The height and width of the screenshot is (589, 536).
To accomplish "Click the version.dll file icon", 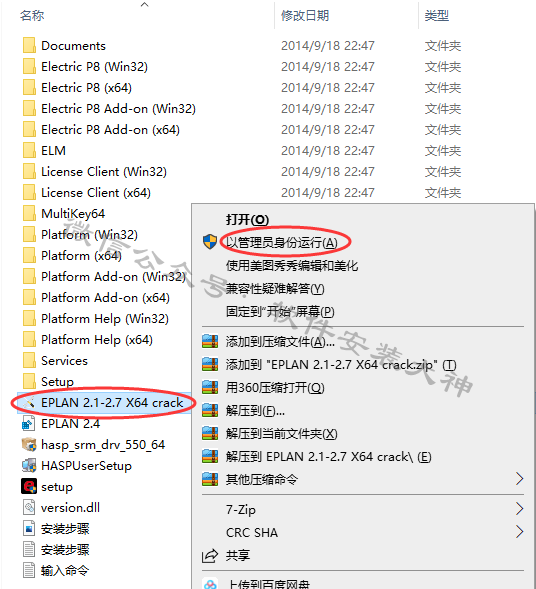I will [x=29, y=507].
